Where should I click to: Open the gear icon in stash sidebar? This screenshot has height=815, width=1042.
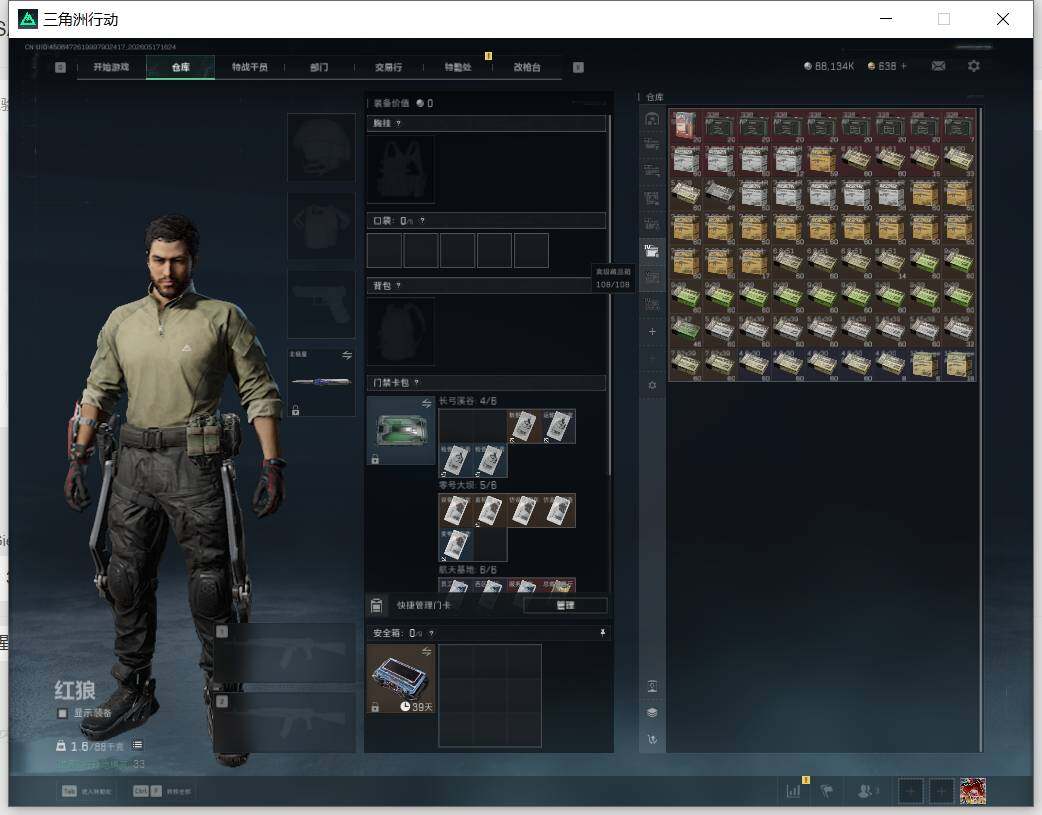click(652, 385)
